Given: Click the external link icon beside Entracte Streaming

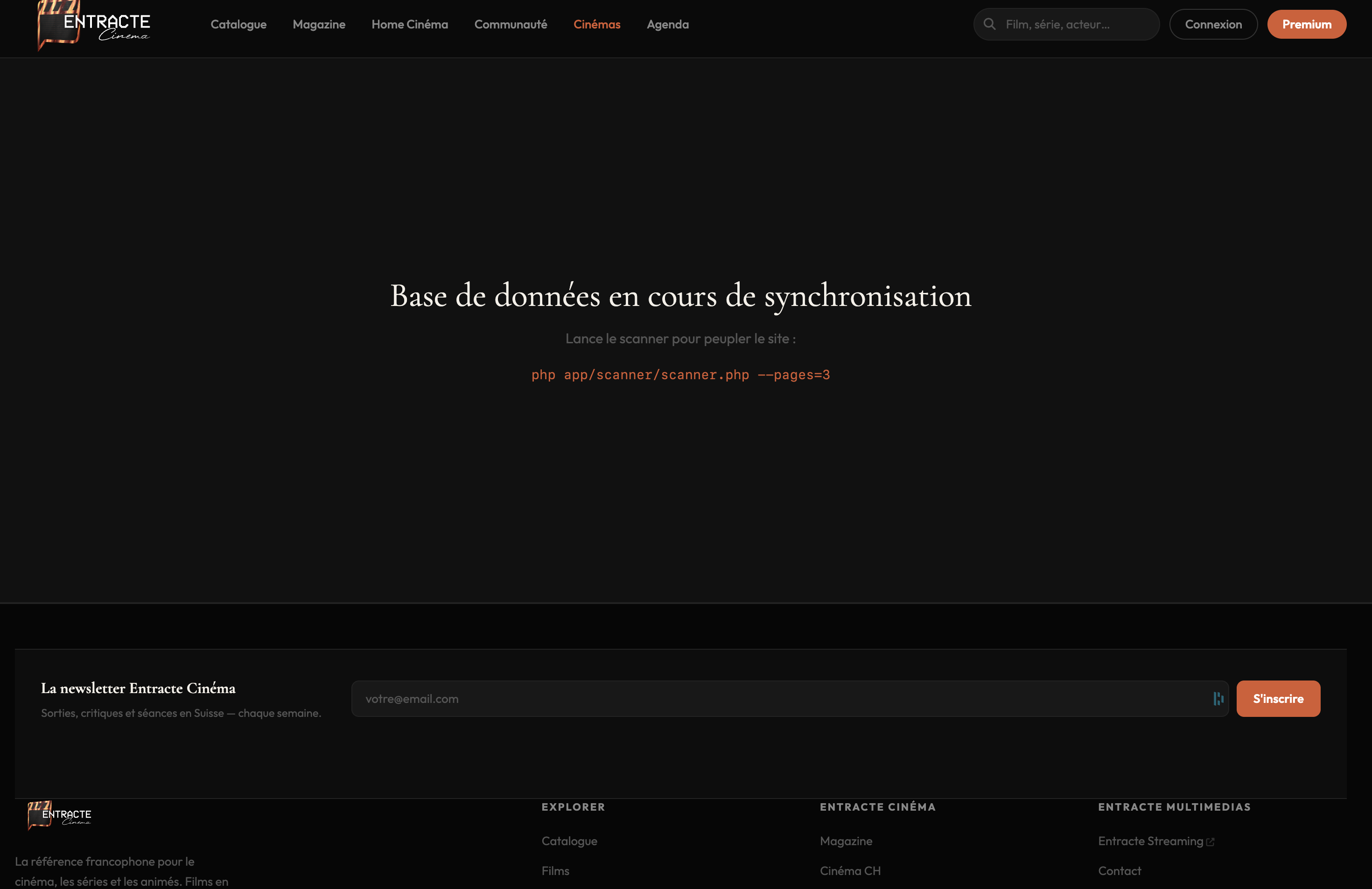Looking at the screenshot, I should tap(1210, 842).
